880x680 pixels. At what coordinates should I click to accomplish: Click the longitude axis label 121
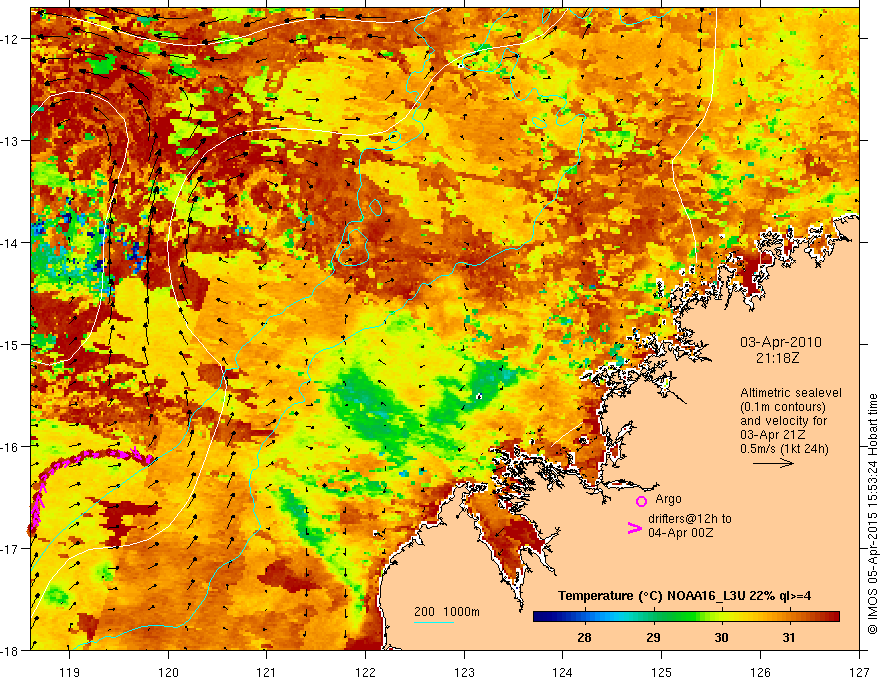point(267,672)
